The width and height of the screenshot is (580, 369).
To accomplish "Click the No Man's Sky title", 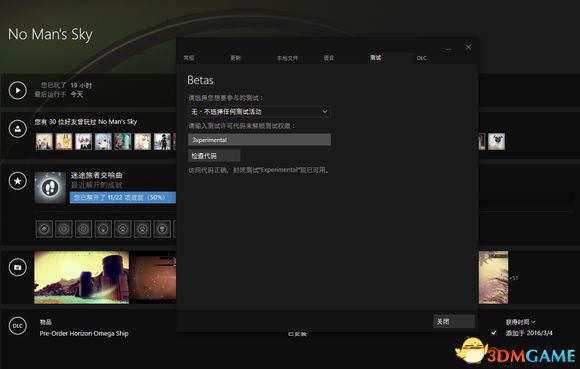I will coord(50,34).
